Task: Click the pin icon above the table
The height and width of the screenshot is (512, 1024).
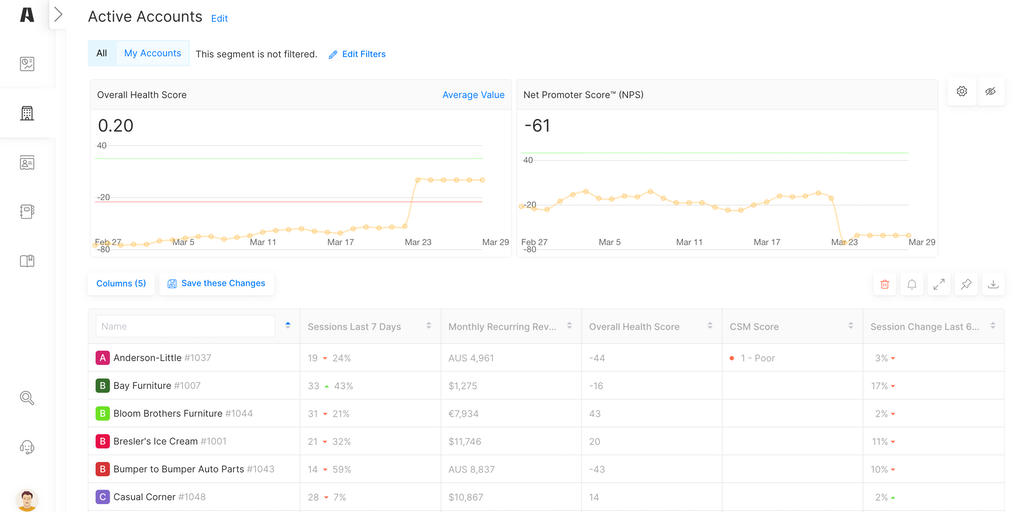Action: coord(966,284)
